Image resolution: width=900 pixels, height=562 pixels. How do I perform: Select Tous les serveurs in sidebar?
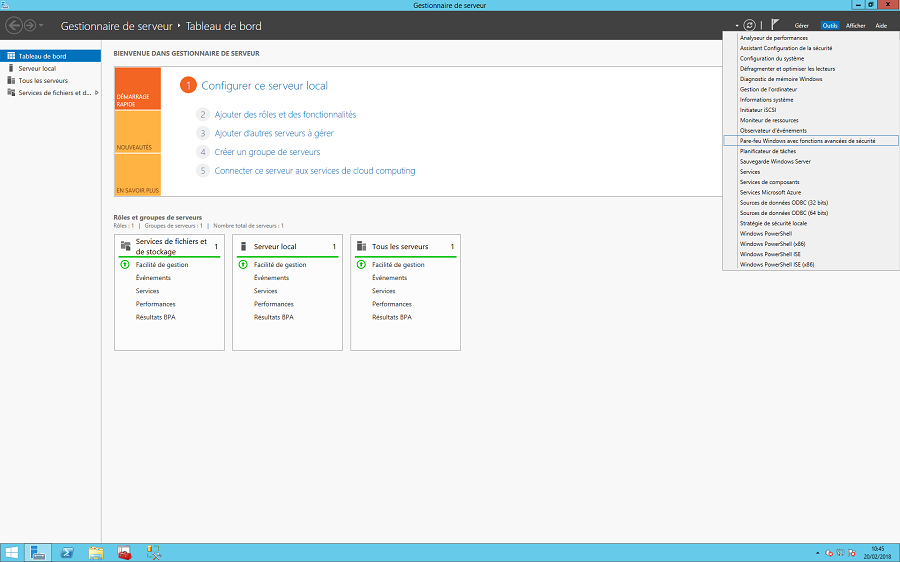tap(51, 80)
